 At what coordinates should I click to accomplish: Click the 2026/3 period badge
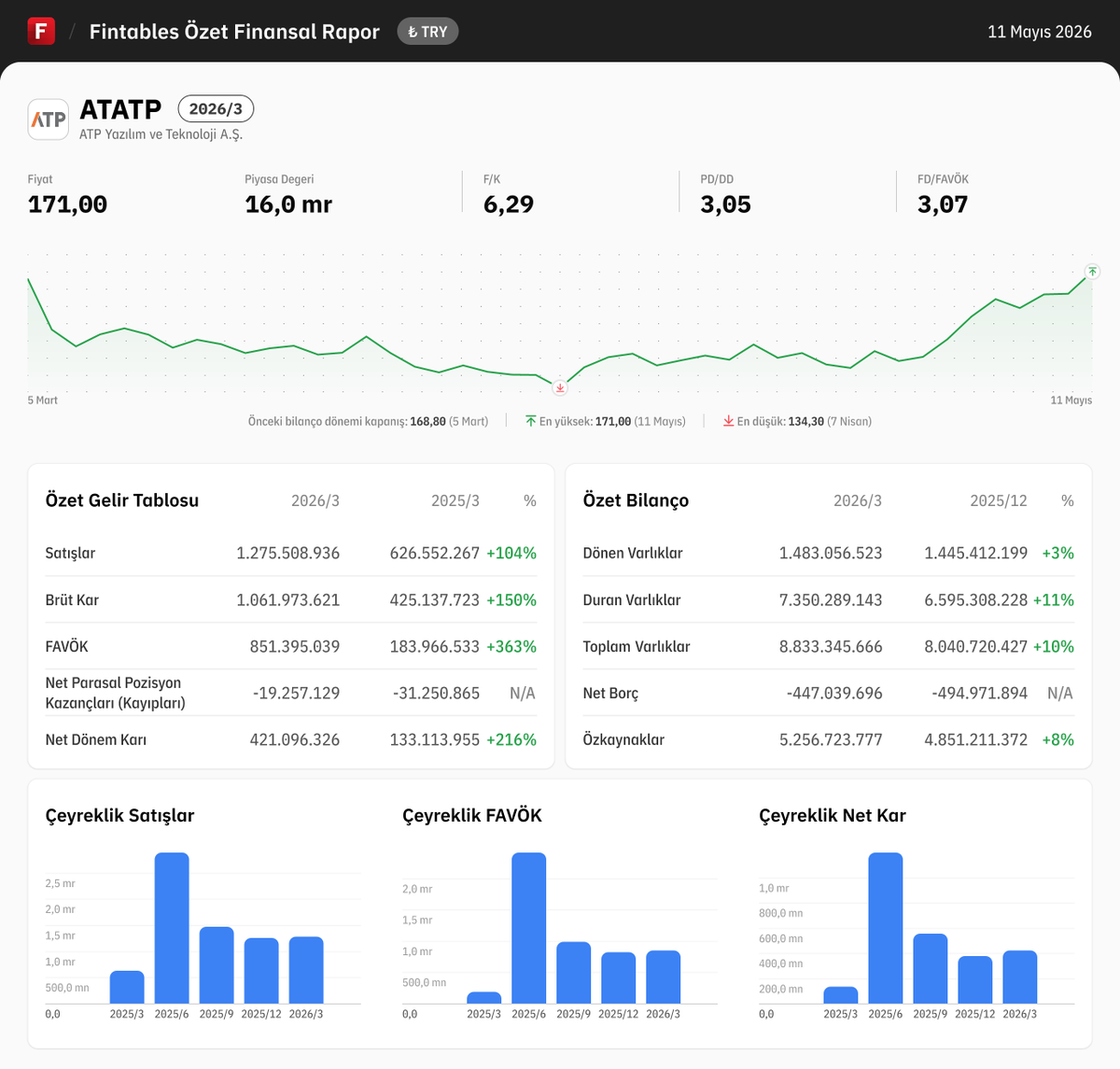(x=216, y=109)
